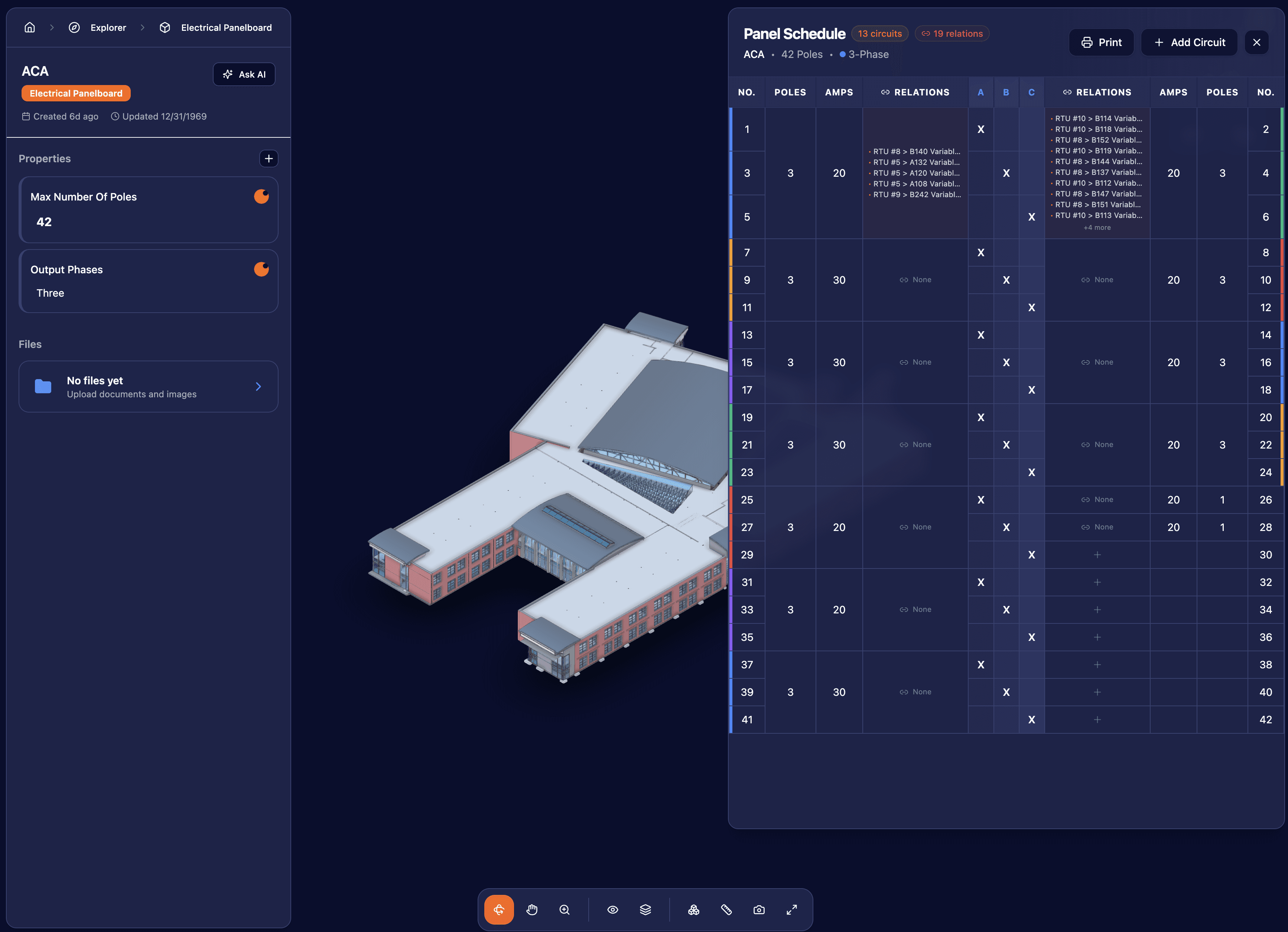This screenshot has width=1288, height=932.
Task: Click the Print button
Action: pos(1101,43)
